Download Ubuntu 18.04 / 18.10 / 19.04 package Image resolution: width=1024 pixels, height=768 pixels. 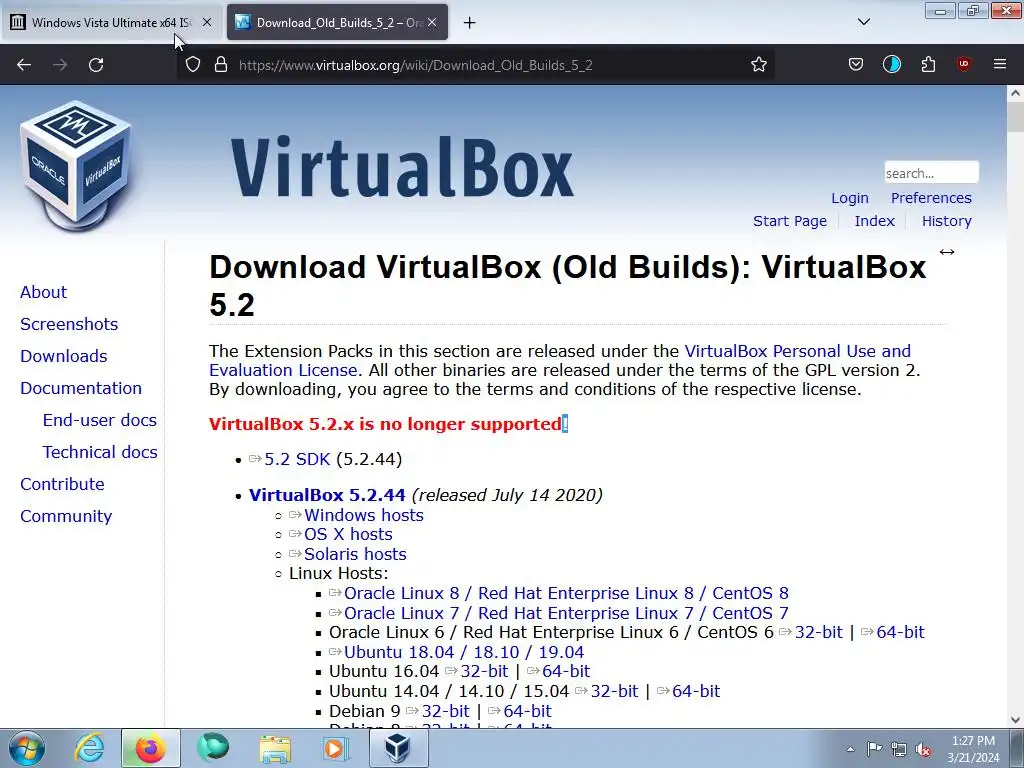(x=464, y=652)
